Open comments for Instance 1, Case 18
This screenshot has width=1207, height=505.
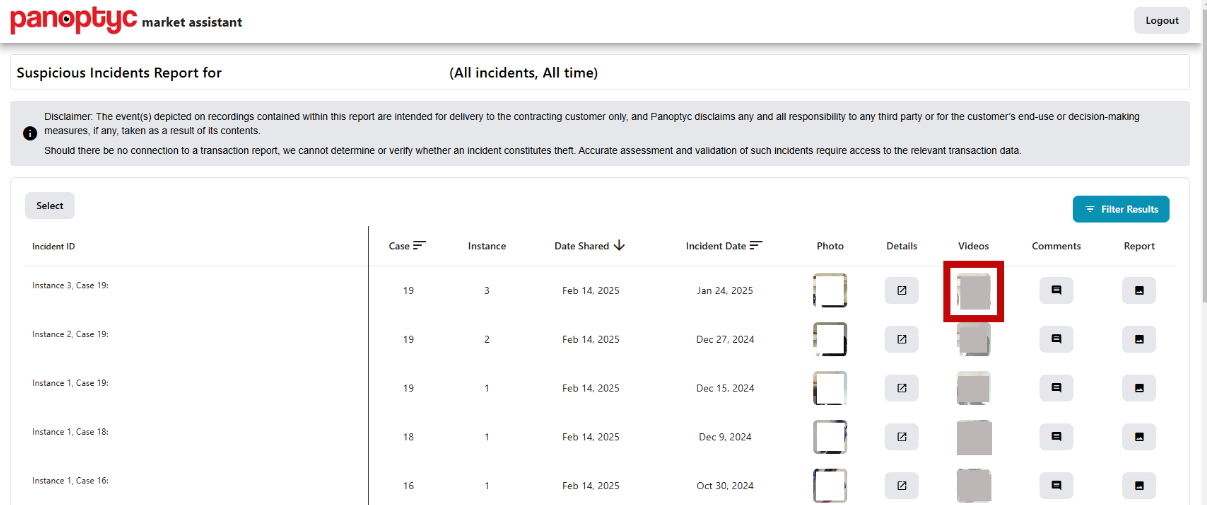click(x=1056, y=437)
